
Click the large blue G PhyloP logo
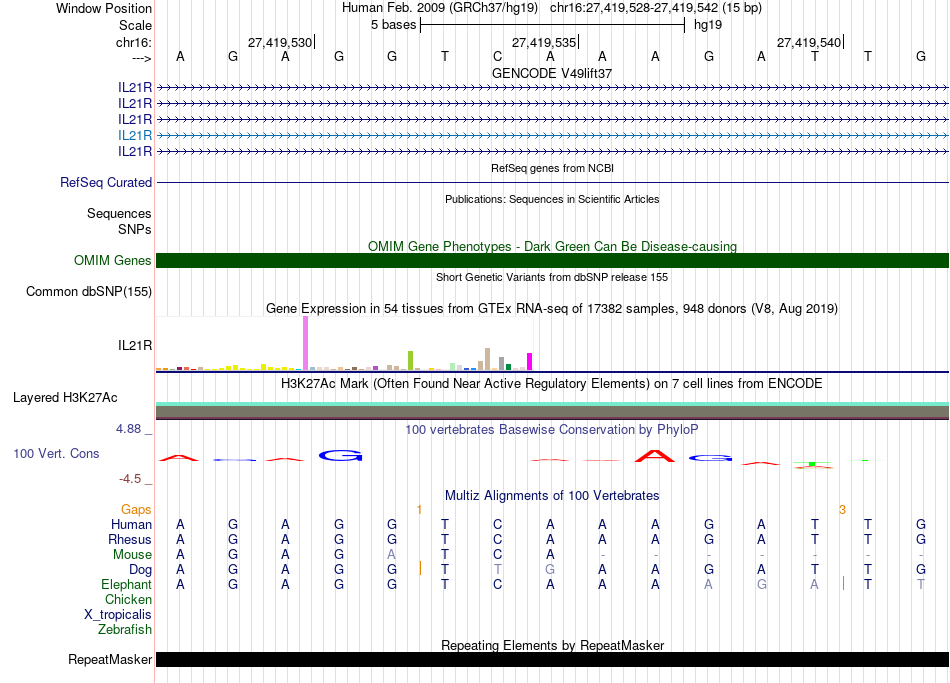[340, 455]
